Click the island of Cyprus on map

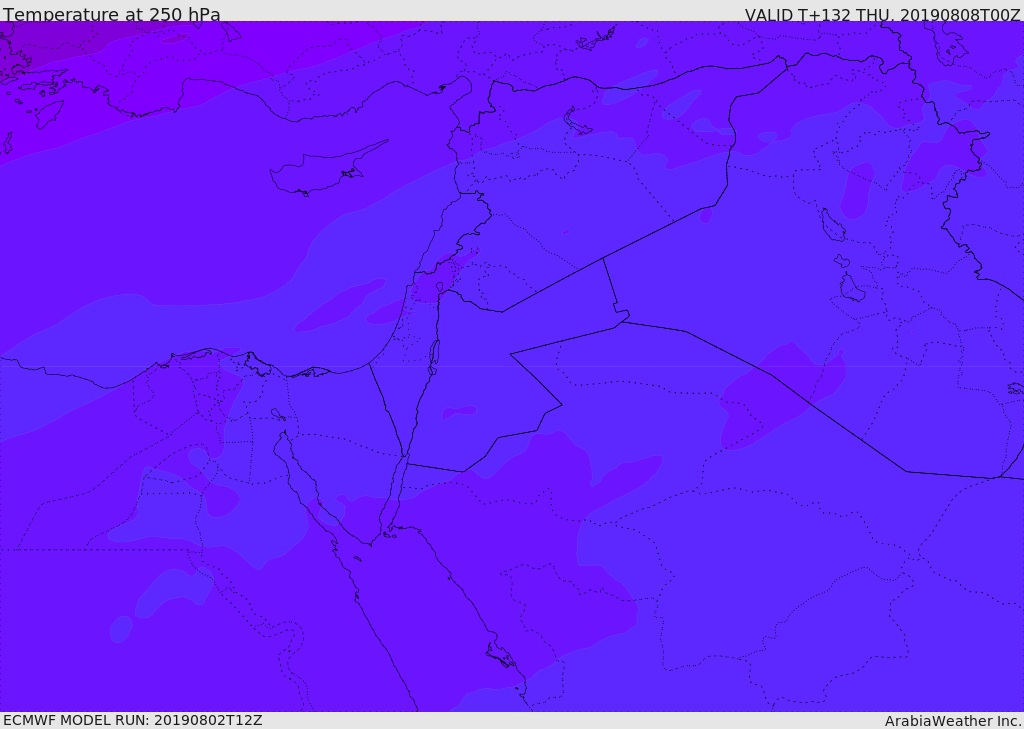click(x=327, y=169)
